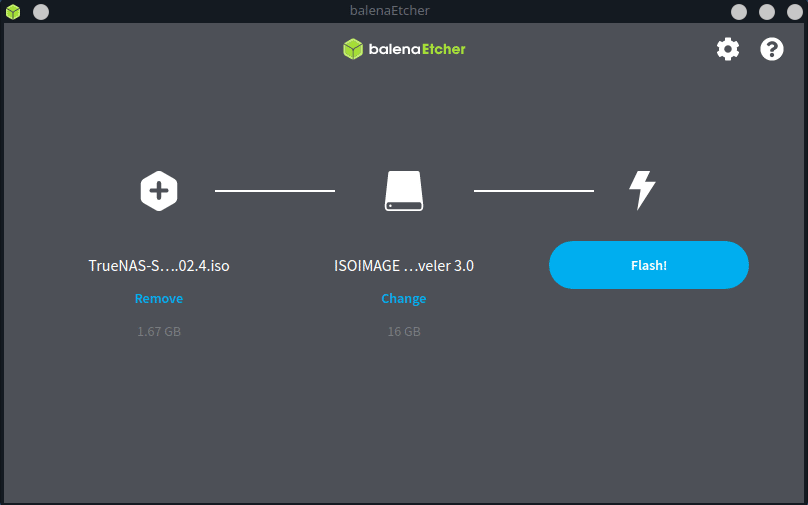Image resolution: width=808 pixels, height=505 pixels.
Task: Open help via question mark icon
Action: coord(771,49)
